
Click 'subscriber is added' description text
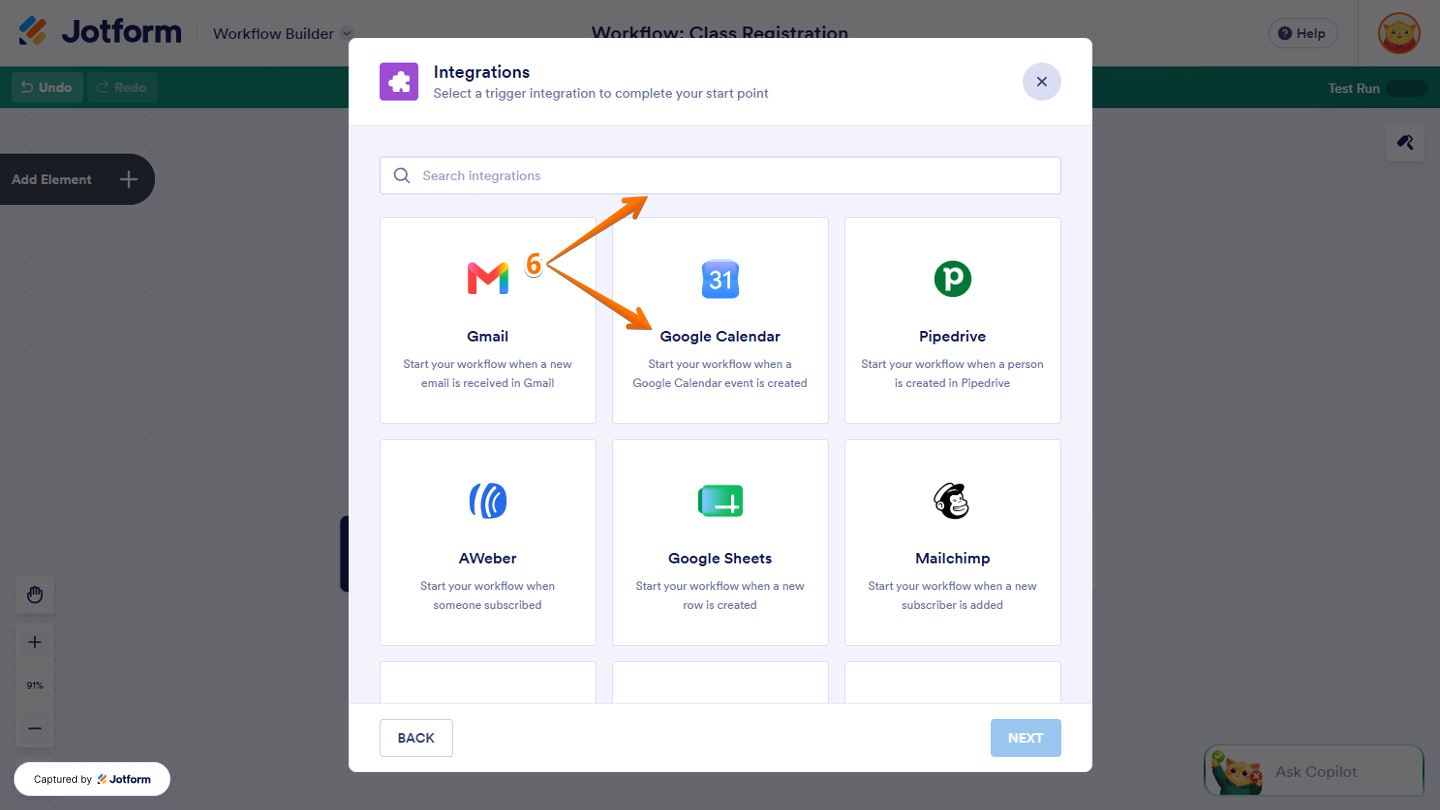click(952, 605)
